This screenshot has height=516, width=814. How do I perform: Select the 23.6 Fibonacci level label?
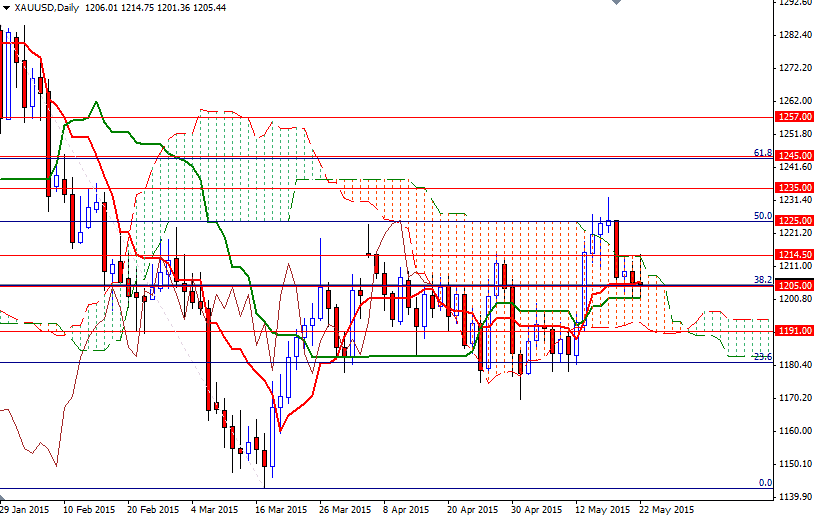[x=762, y=357]
